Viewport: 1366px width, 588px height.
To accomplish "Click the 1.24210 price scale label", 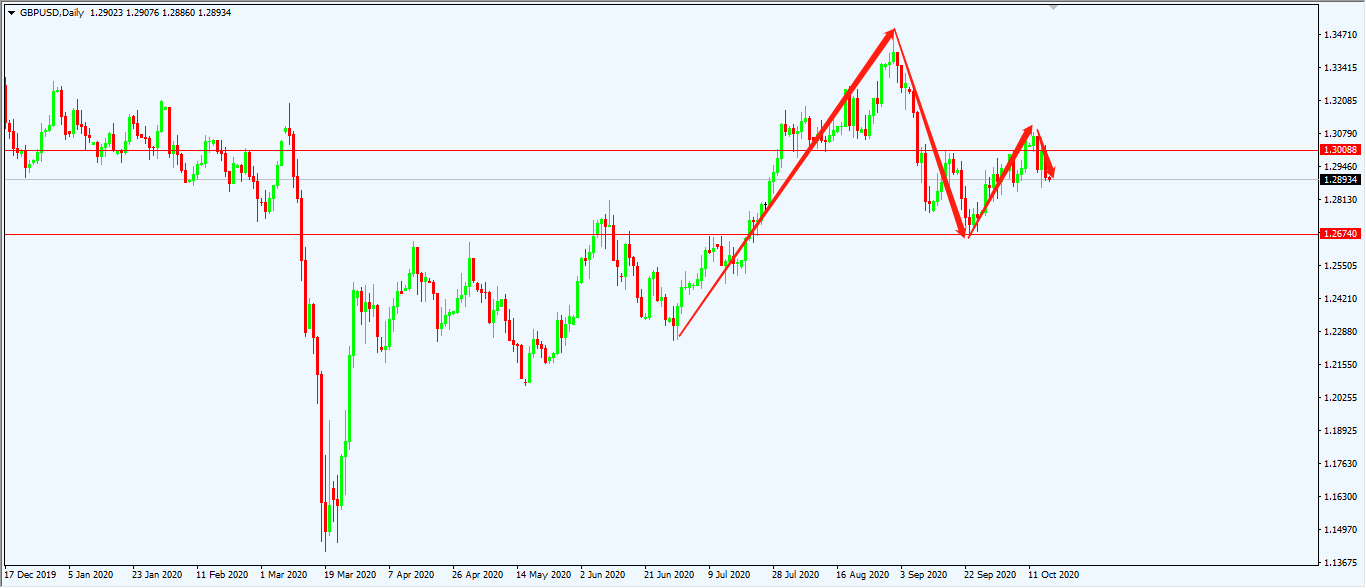I will tap(1339, 299).
